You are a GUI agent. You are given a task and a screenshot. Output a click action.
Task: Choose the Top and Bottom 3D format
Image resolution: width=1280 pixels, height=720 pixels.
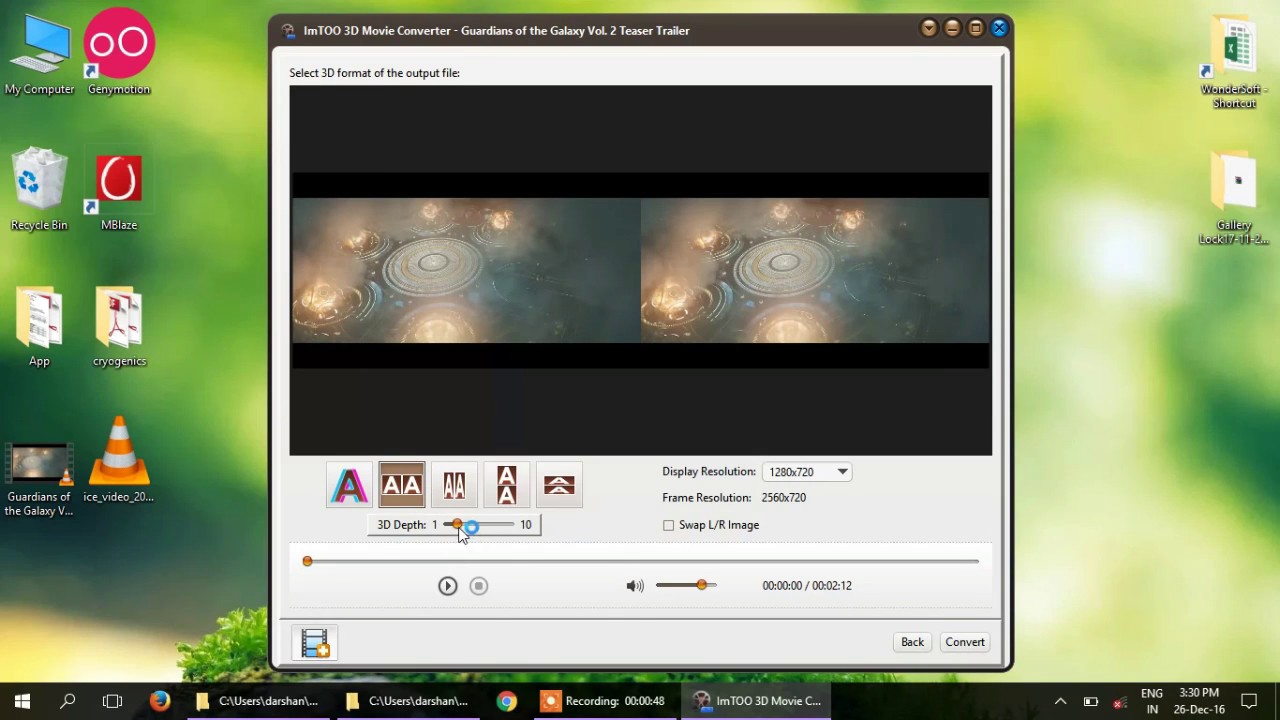coord(506,486)
